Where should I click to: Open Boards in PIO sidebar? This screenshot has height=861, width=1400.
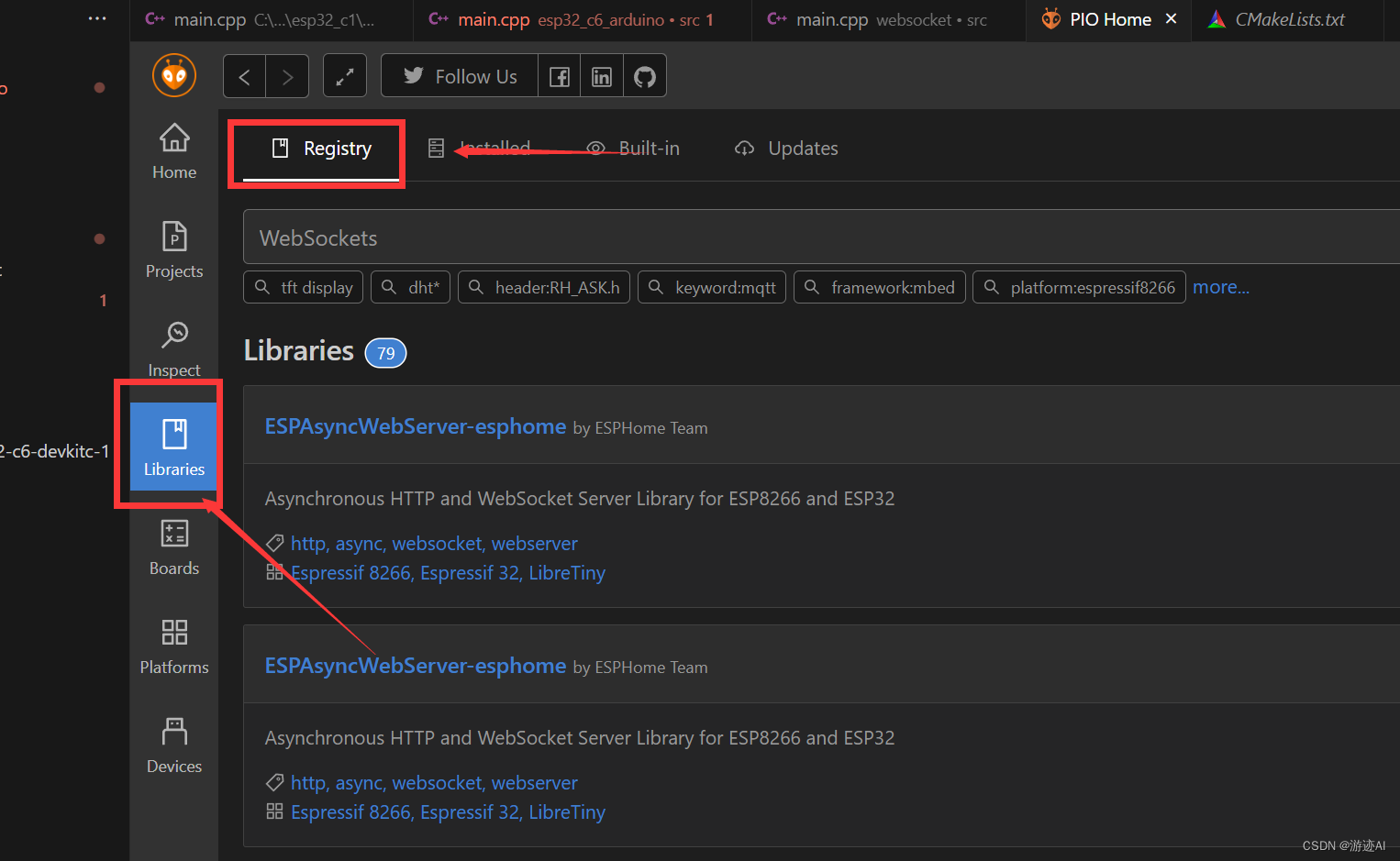click(174, 547)
